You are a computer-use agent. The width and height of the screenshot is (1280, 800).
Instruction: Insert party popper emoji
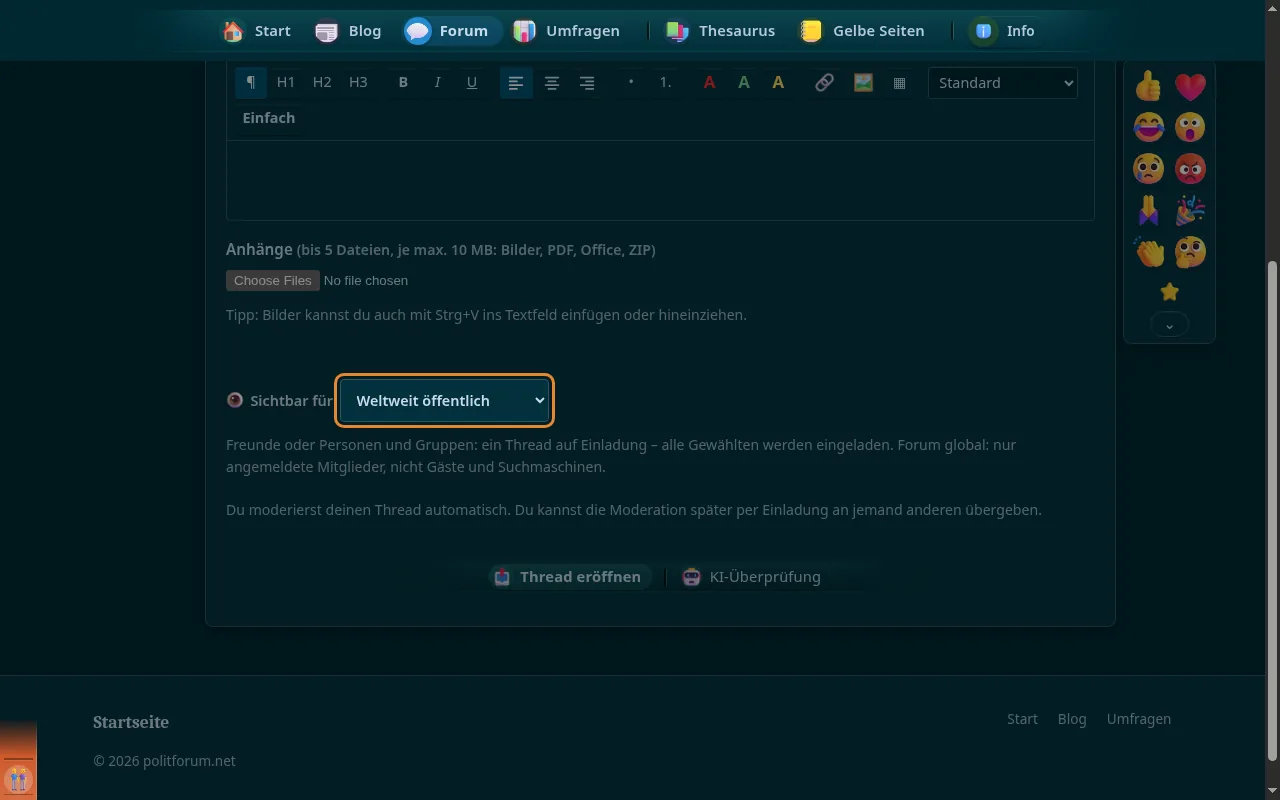point(1190,210)
